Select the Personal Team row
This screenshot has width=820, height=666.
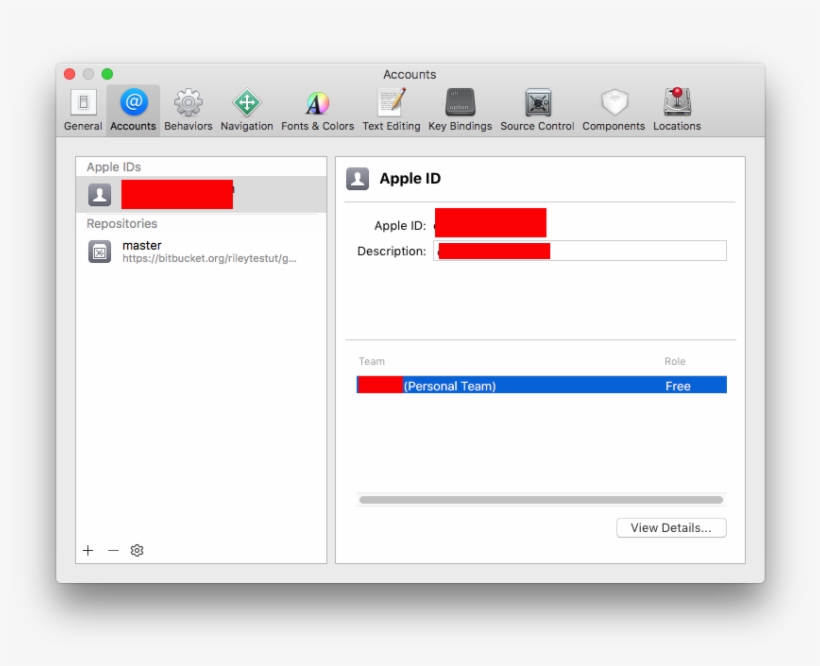tap(541, 386)
